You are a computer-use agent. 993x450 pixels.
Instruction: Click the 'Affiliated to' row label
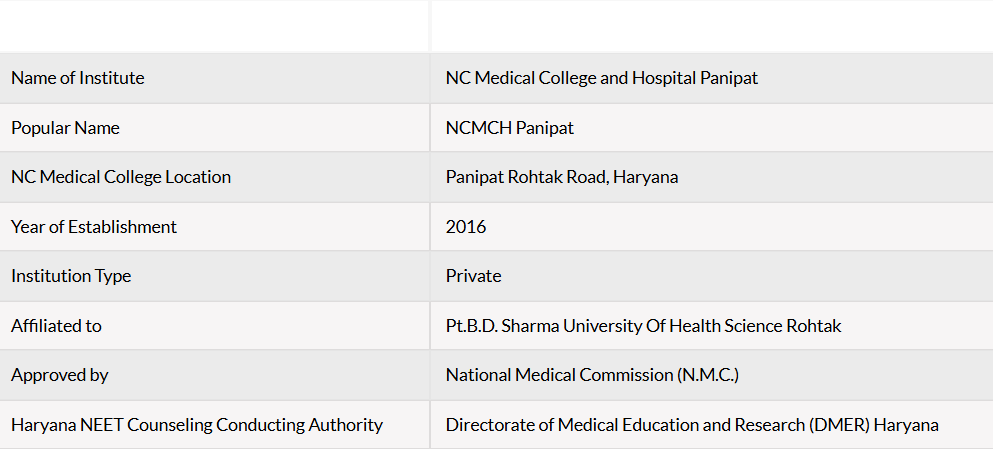(x=215, y=326)
